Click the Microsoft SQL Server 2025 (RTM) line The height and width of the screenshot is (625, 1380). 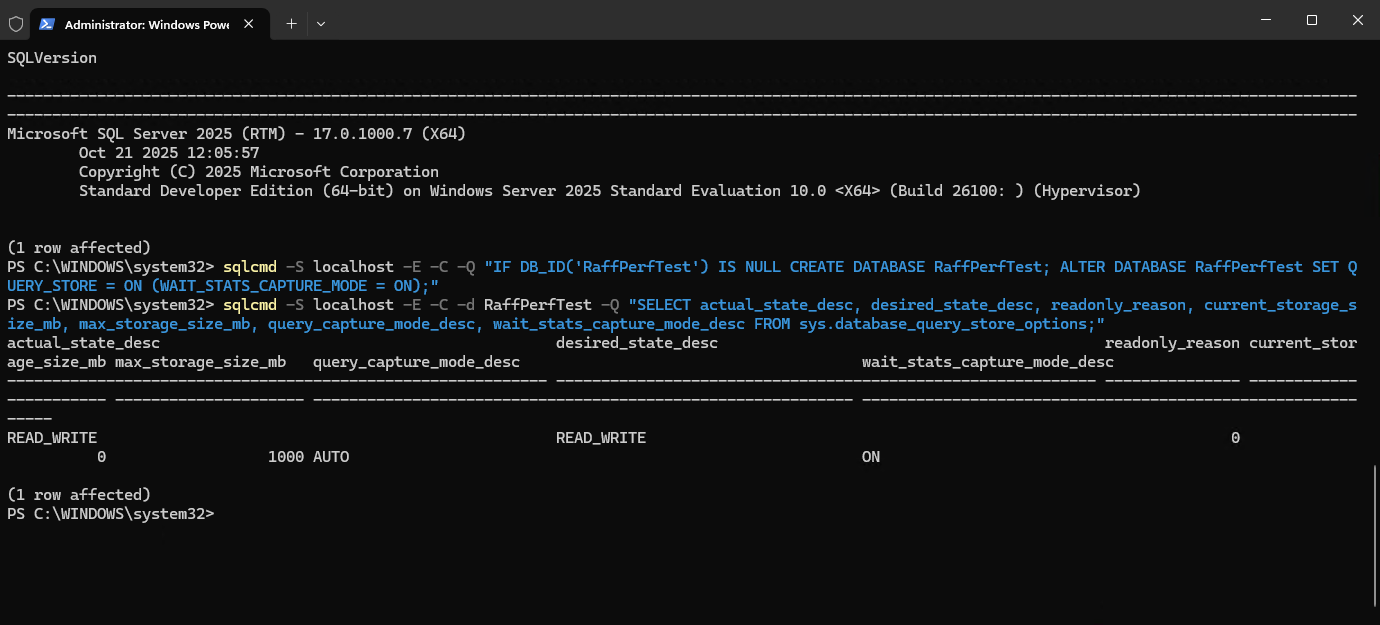tap(236, 134)
